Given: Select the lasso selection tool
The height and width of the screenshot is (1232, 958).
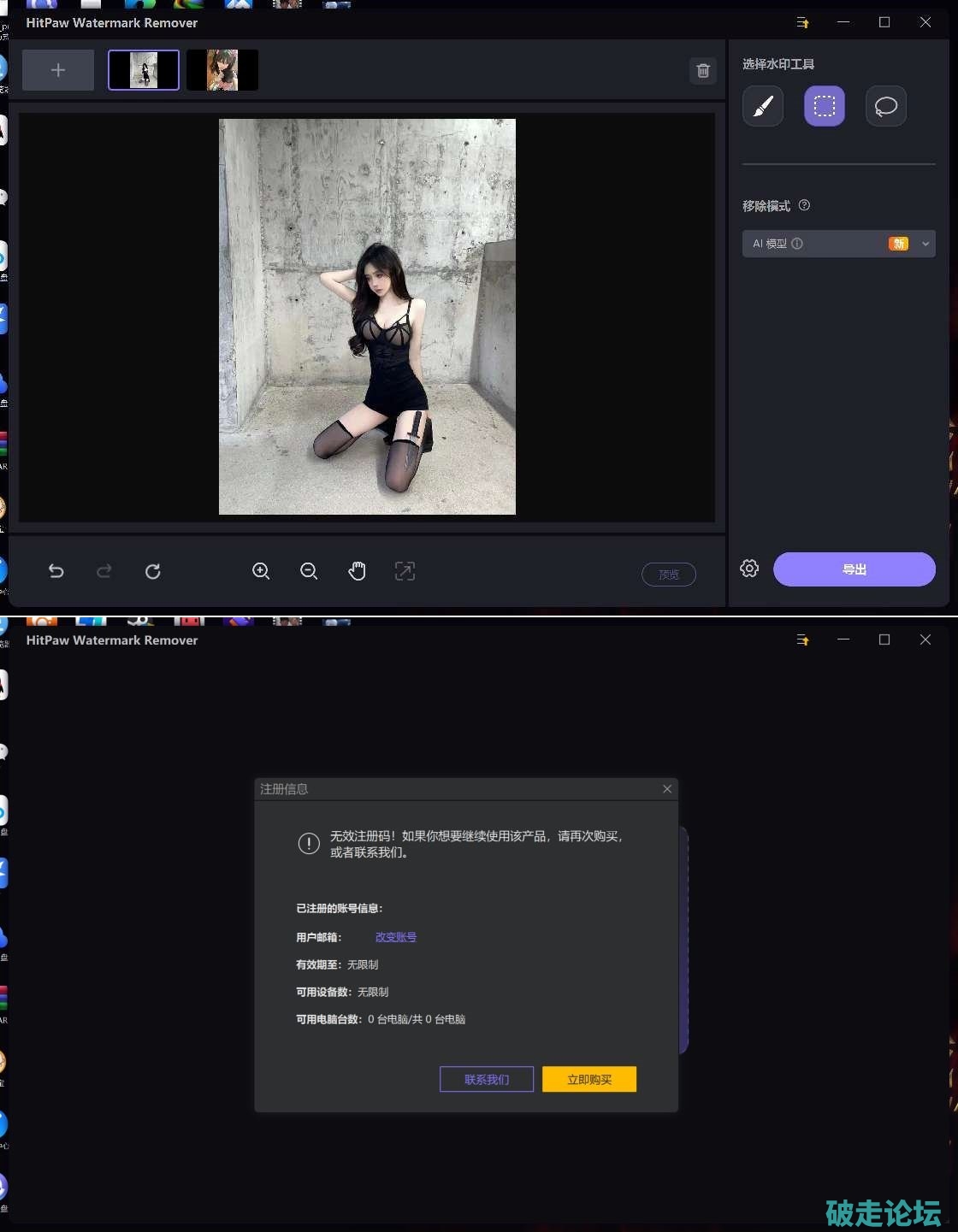Looking at the screenshot, I should pyautogui.click(x=886, y=106).
